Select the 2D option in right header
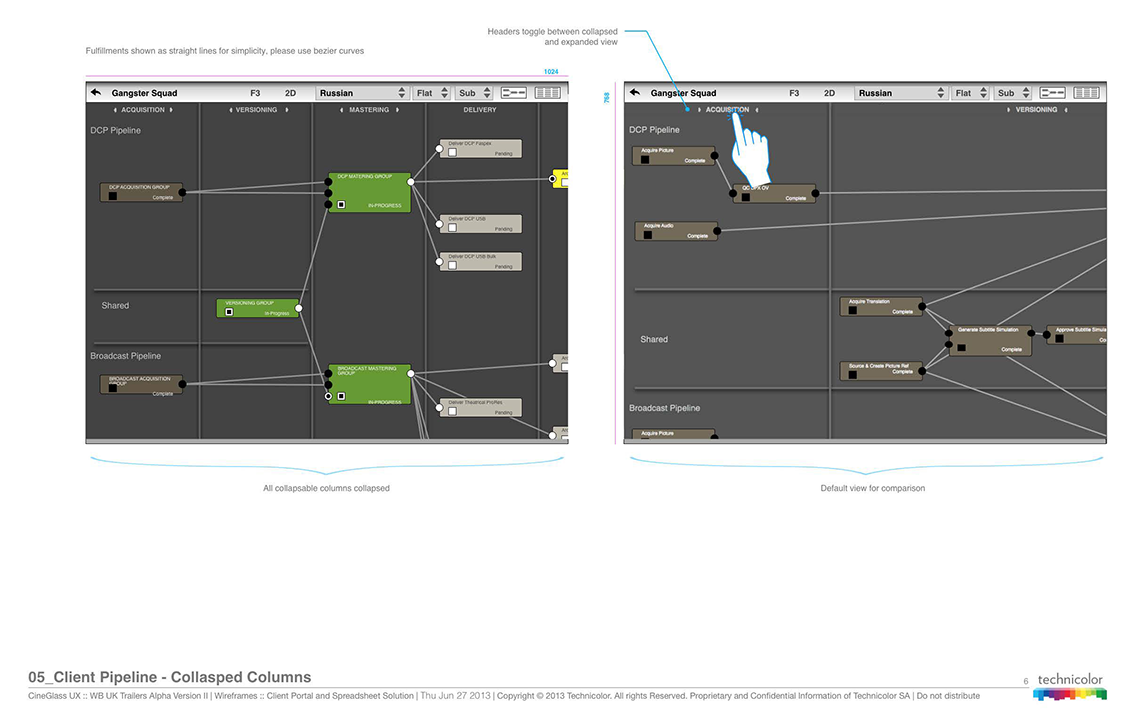Image resolution: width=1136 pixels, height=718 pixels. 829,93
